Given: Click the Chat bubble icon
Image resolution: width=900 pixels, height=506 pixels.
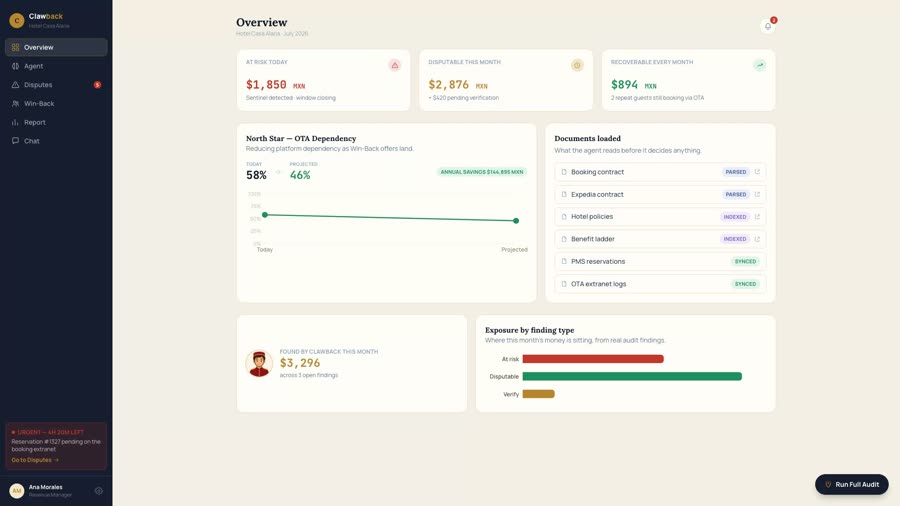Looking at the screenshot, I should [15, 141].
